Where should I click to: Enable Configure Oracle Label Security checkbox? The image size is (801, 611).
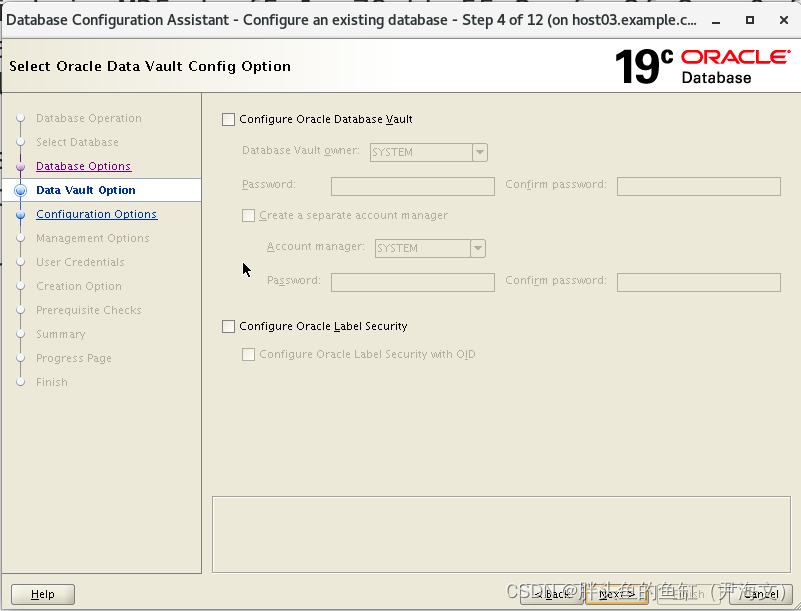coord(228,326)
